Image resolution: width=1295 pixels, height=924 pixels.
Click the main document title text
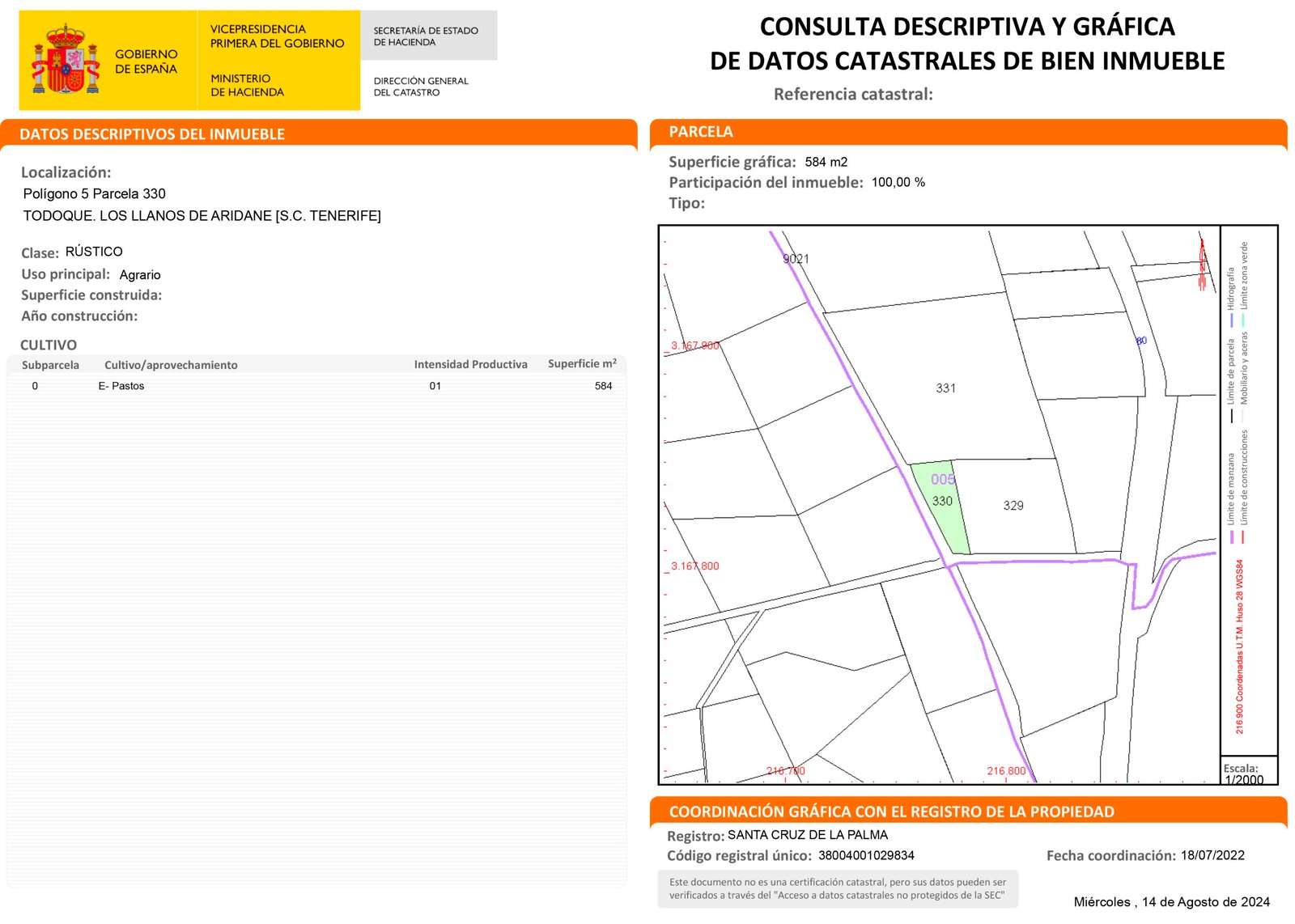967,44
